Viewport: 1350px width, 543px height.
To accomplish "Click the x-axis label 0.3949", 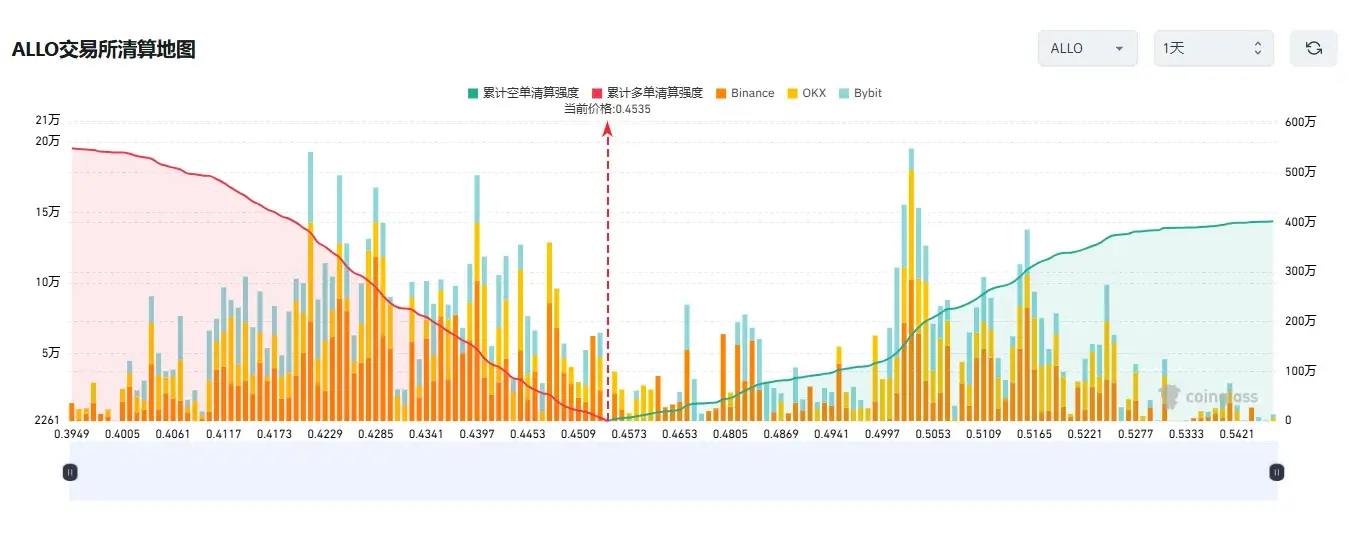I will point(72,434).
